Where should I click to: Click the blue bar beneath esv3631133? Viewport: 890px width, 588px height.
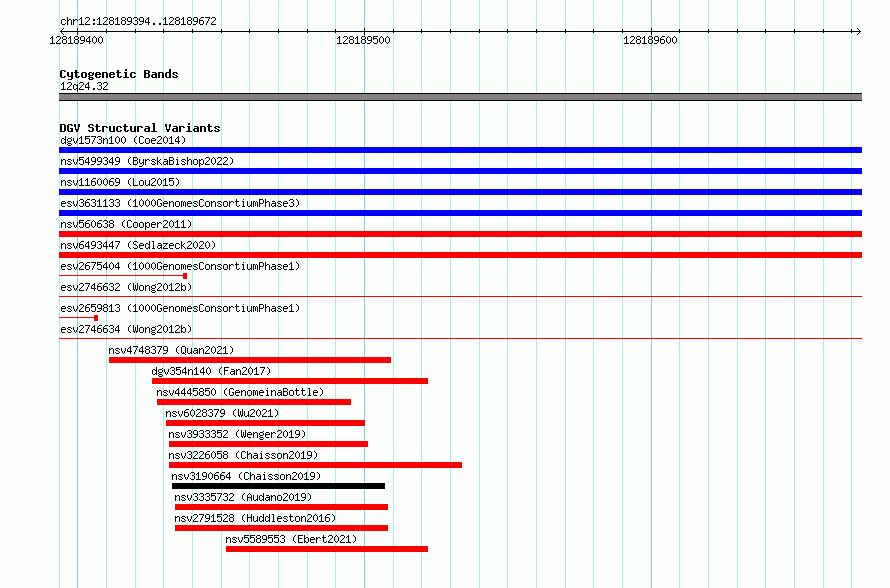pyautogui.click(x=460, y=213)
